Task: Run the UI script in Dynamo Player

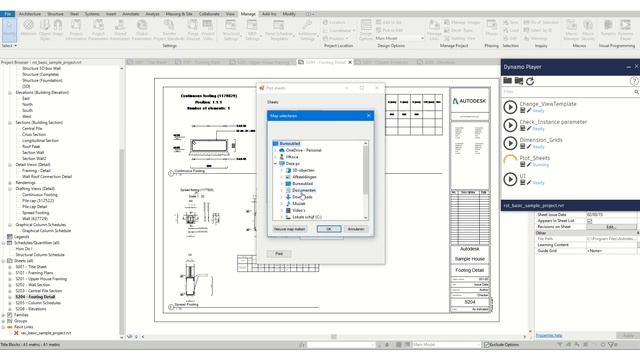Action: click(x=510, y=179)
